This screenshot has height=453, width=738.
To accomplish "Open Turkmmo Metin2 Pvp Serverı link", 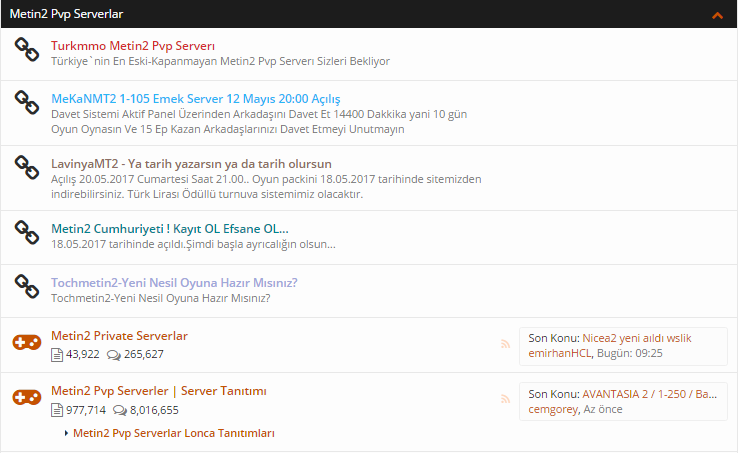I will pyautogui.click(x=133, y=46).
